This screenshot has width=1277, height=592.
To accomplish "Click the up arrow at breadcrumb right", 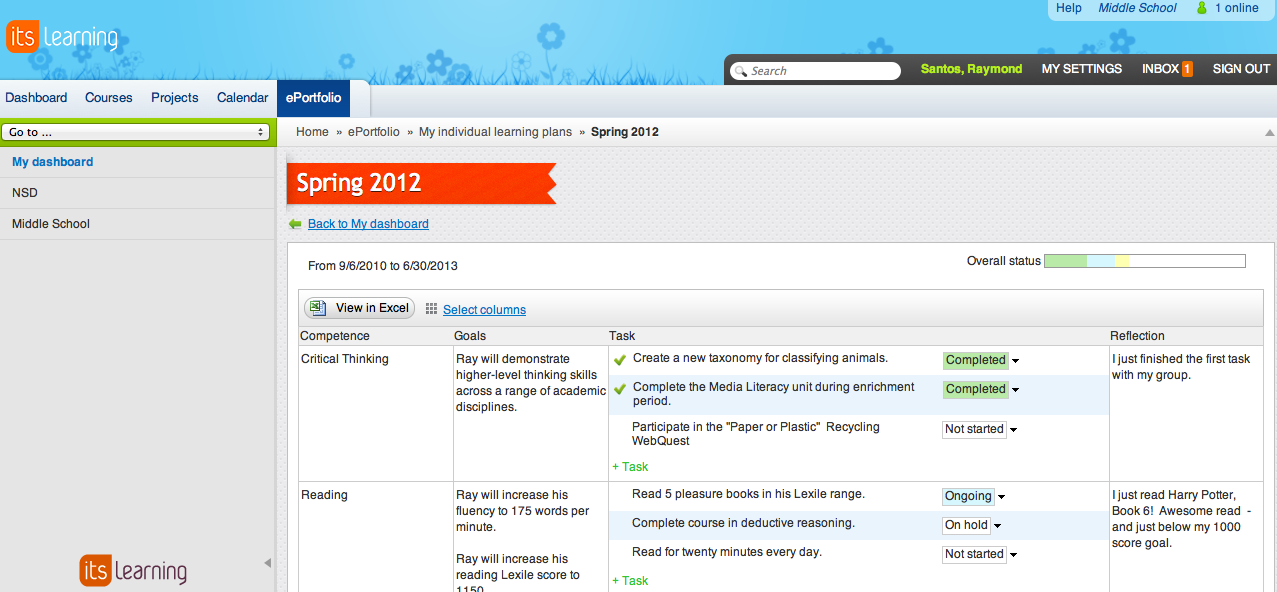I will click(1270, 132).
